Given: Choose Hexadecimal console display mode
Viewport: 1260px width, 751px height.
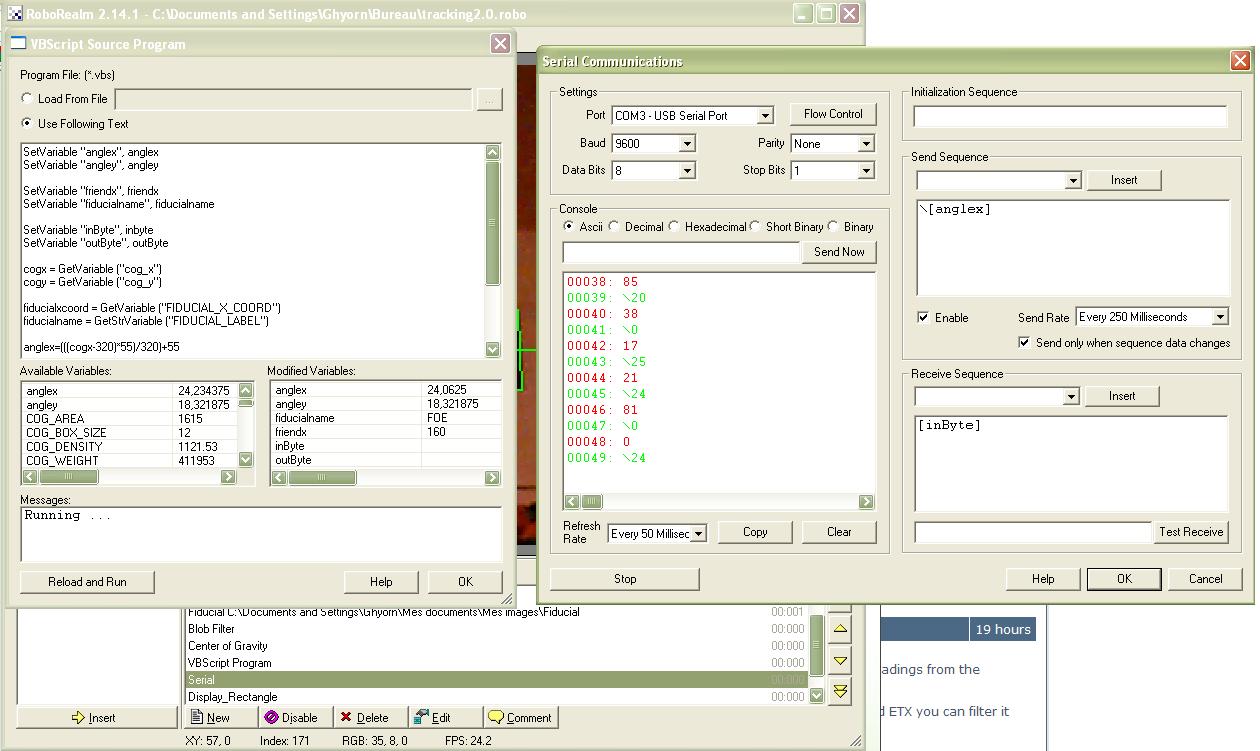Looking at the screenshot, I should (x=675, y=227).
